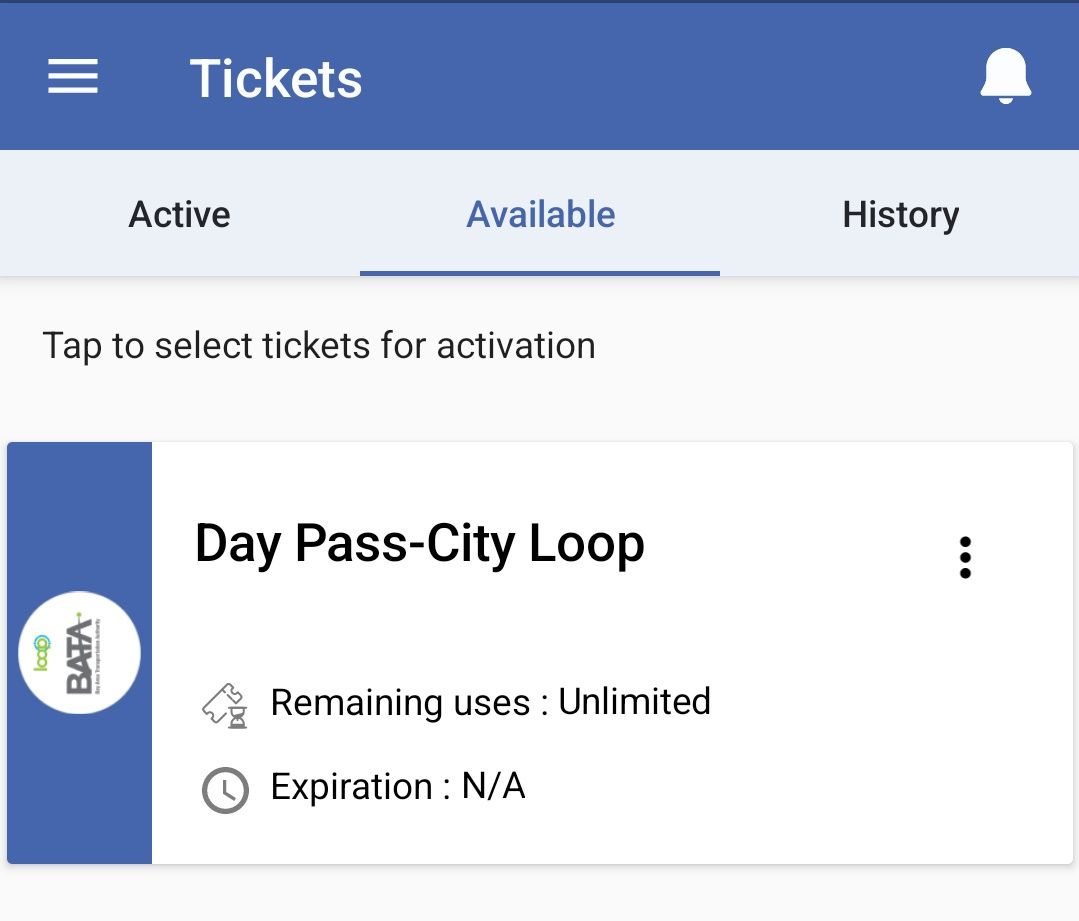
Task: Tap the Day Pass-City Loop ticket title
Action: click(x=419, y=544)
